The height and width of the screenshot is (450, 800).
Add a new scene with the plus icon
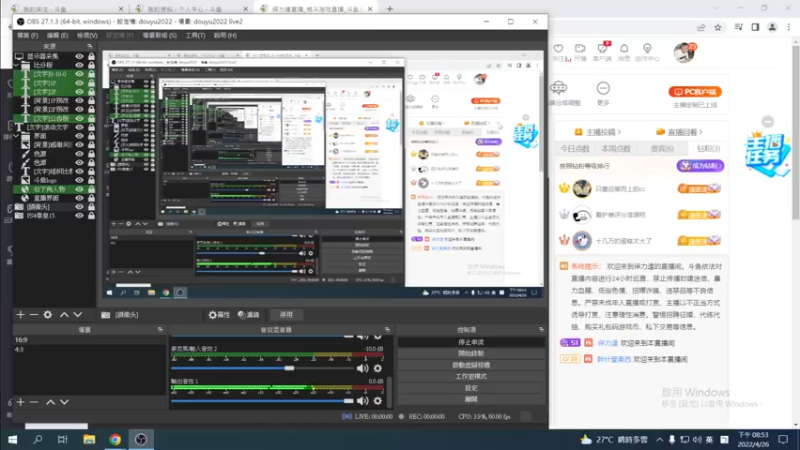[20, 402]
